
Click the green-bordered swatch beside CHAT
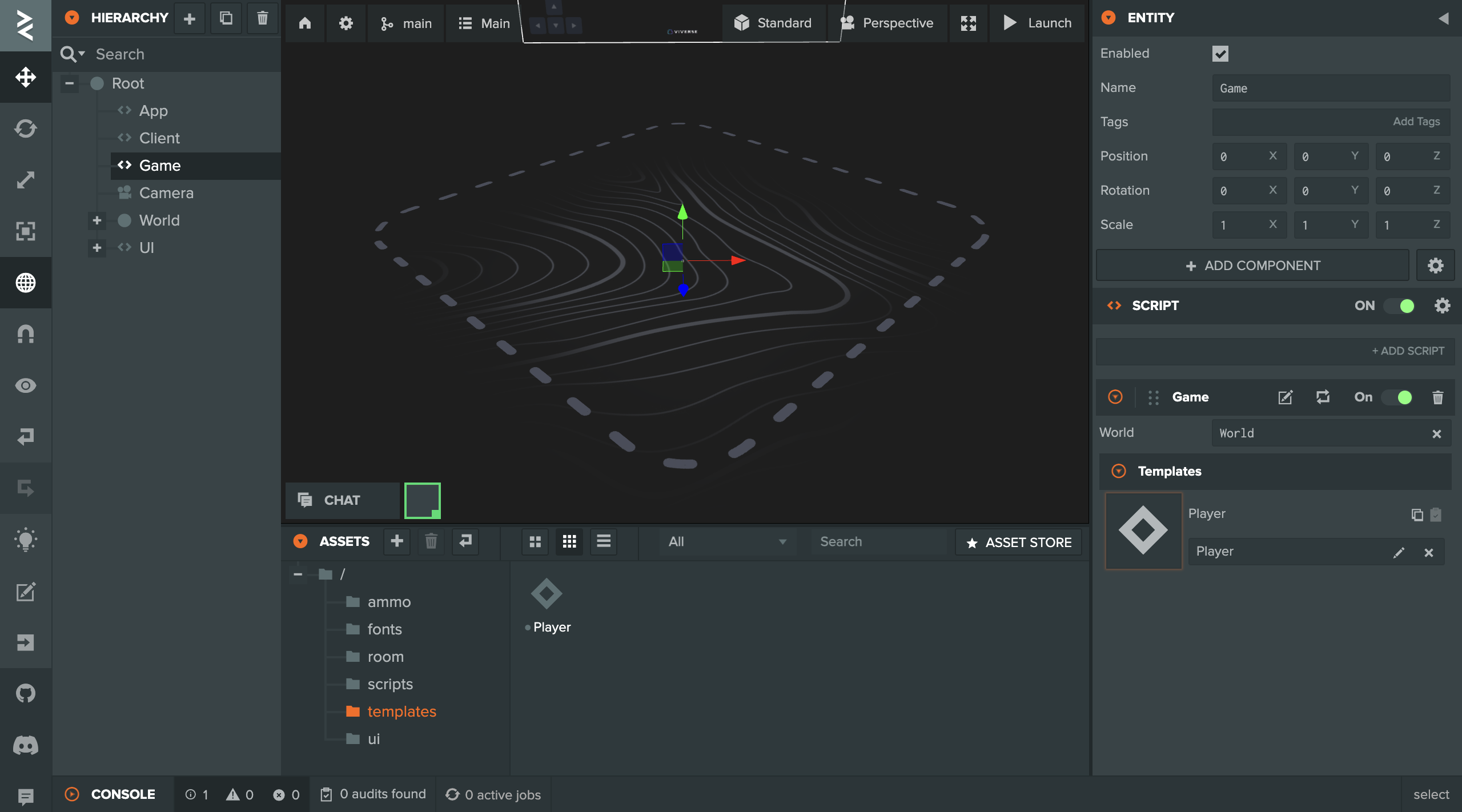(423, 501)
